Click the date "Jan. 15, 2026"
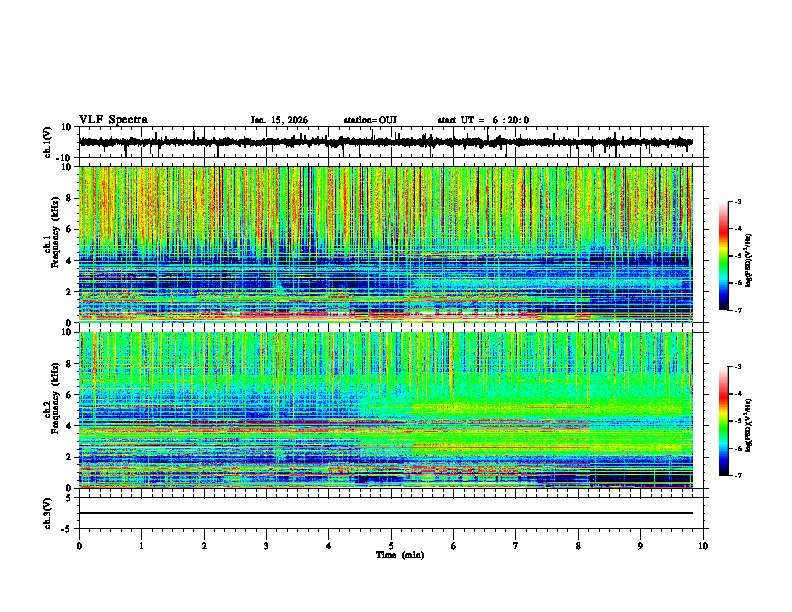Viewport: 792px width, 612px height. tap(279, 120)
